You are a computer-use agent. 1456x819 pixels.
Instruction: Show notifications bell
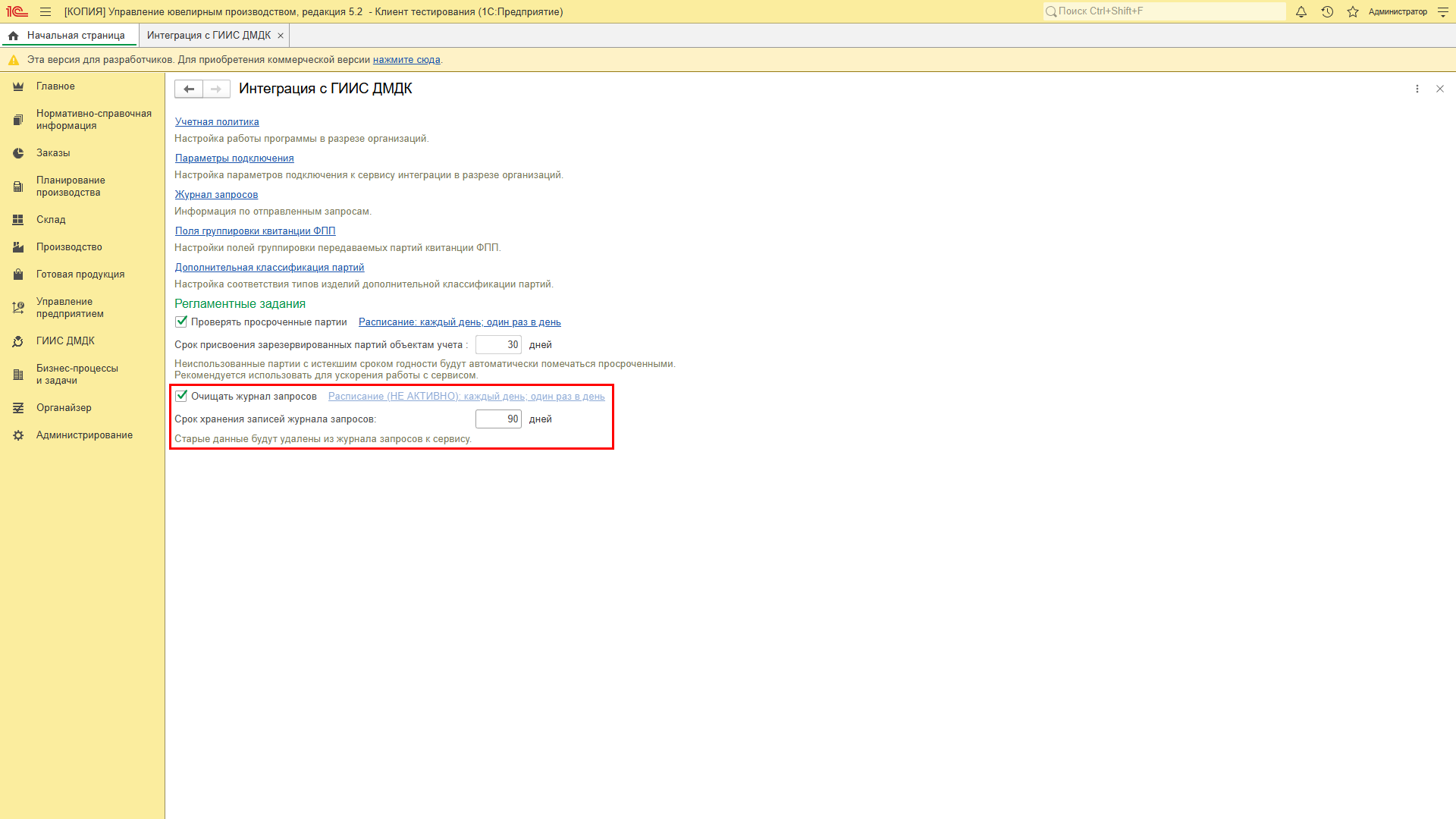(1301, 11)
